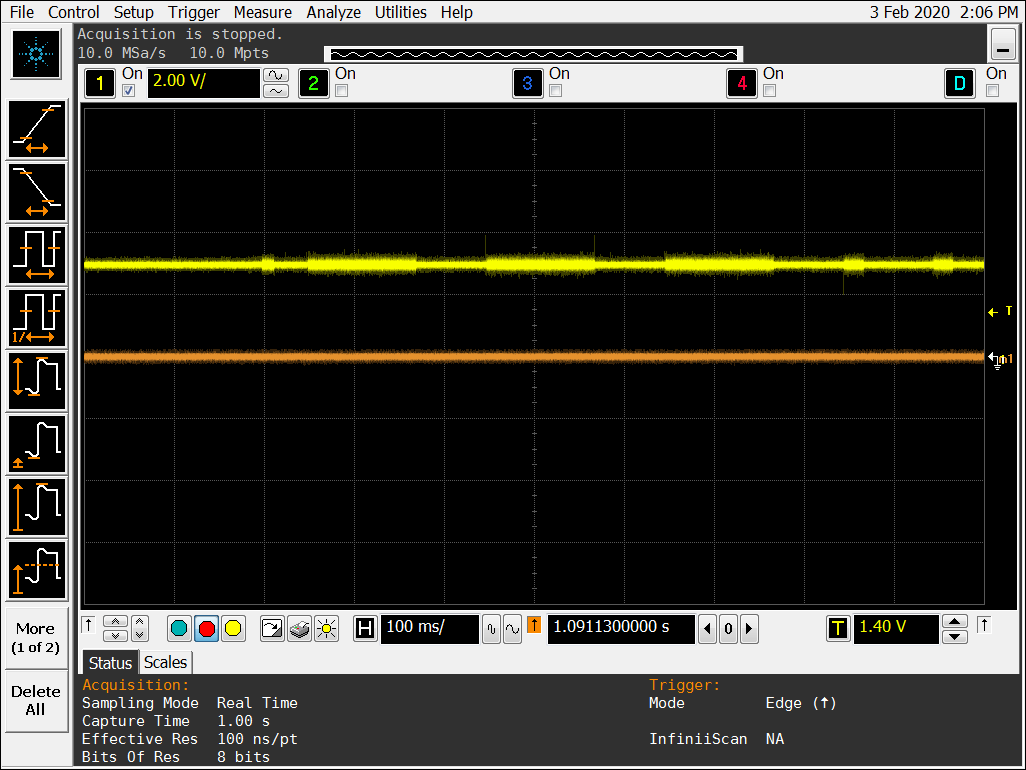Open the Trigger menu
The height and width of the screenshot is (770, 1026).
tap(194, 12)
